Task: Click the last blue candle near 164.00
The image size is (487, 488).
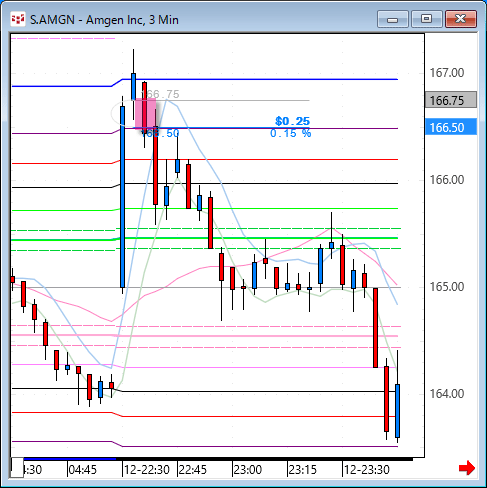Action: 397,411
